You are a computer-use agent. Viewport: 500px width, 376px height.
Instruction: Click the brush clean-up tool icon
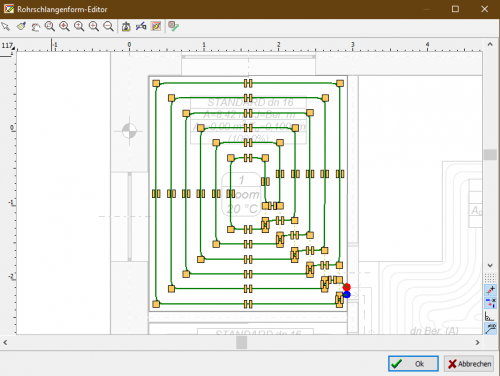(x=21, y=26)
